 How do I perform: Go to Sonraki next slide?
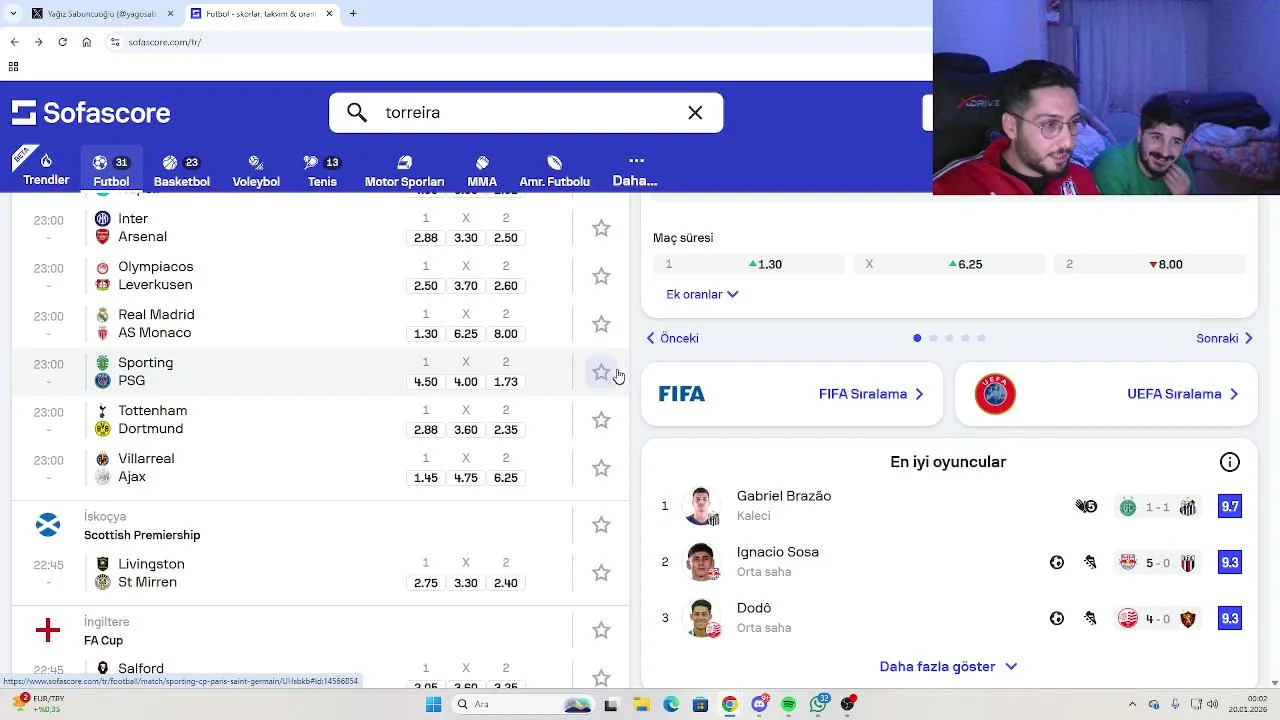coord(1224,338)
